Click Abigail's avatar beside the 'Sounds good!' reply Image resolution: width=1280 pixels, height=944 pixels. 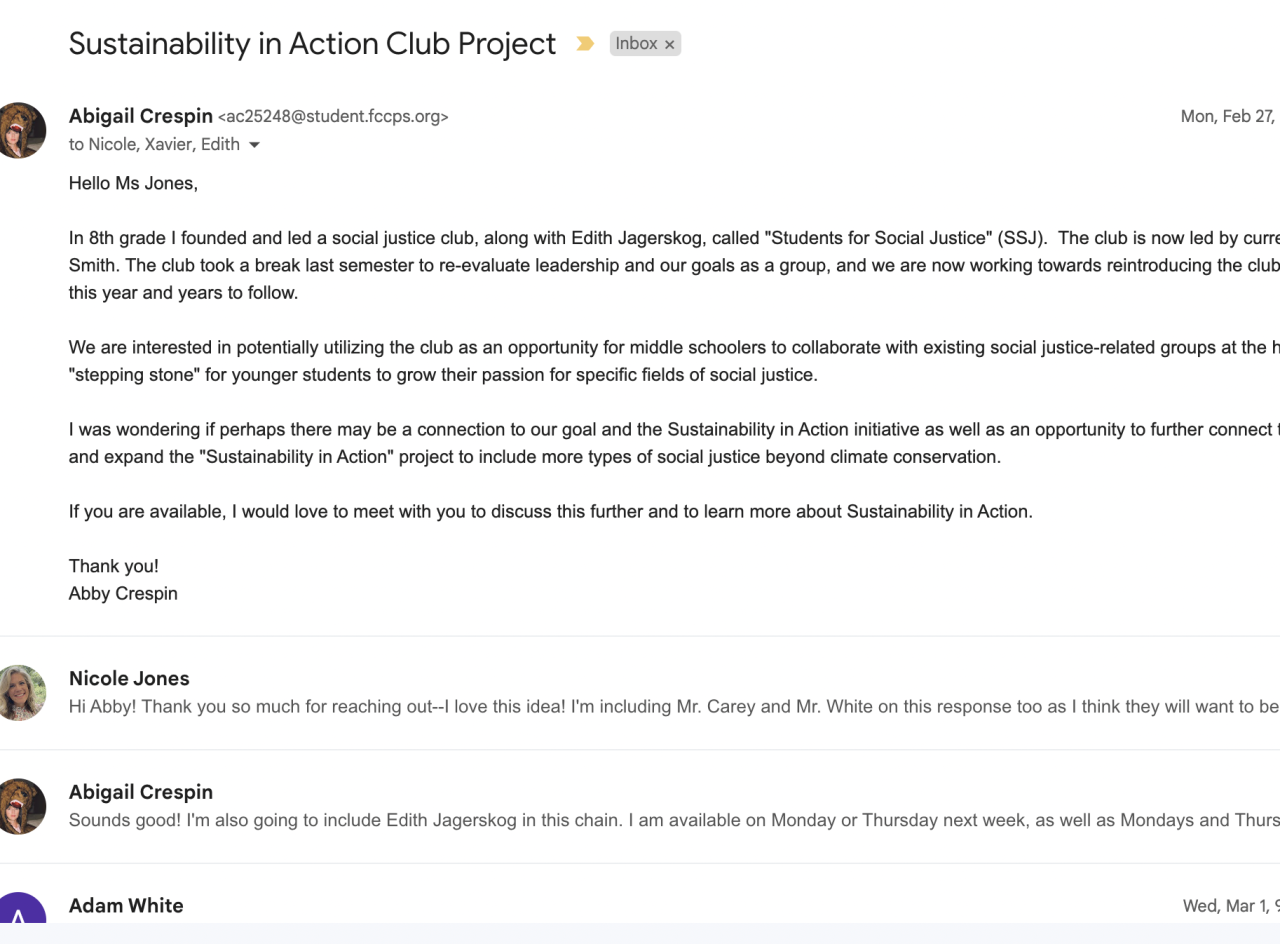pos(20,806)
